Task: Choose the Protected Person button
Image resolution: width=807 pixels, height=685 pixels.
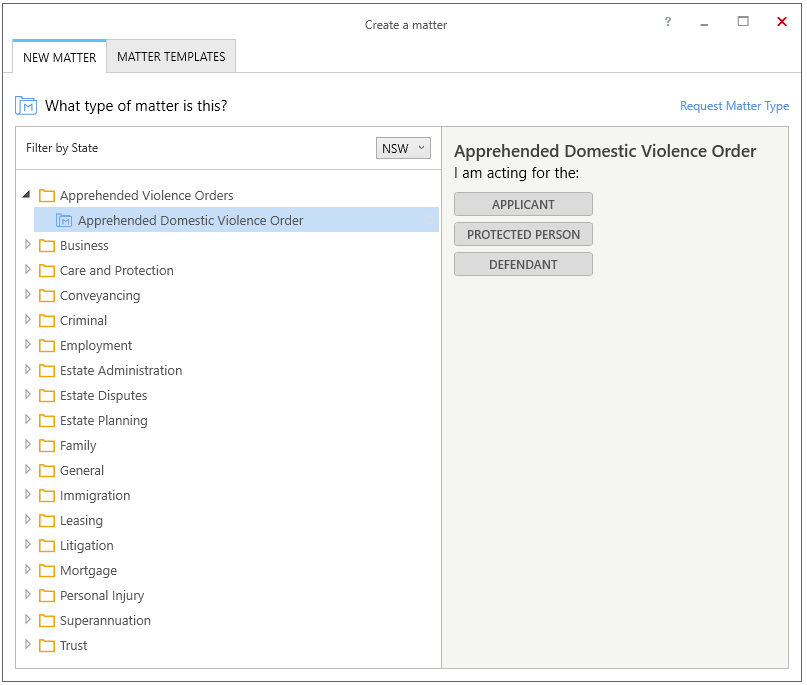Action: pos(523,234)
